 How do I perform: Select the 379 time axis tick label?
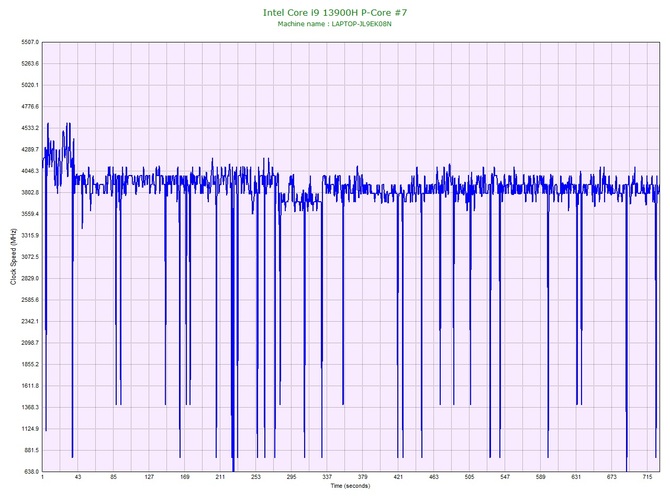363,477
